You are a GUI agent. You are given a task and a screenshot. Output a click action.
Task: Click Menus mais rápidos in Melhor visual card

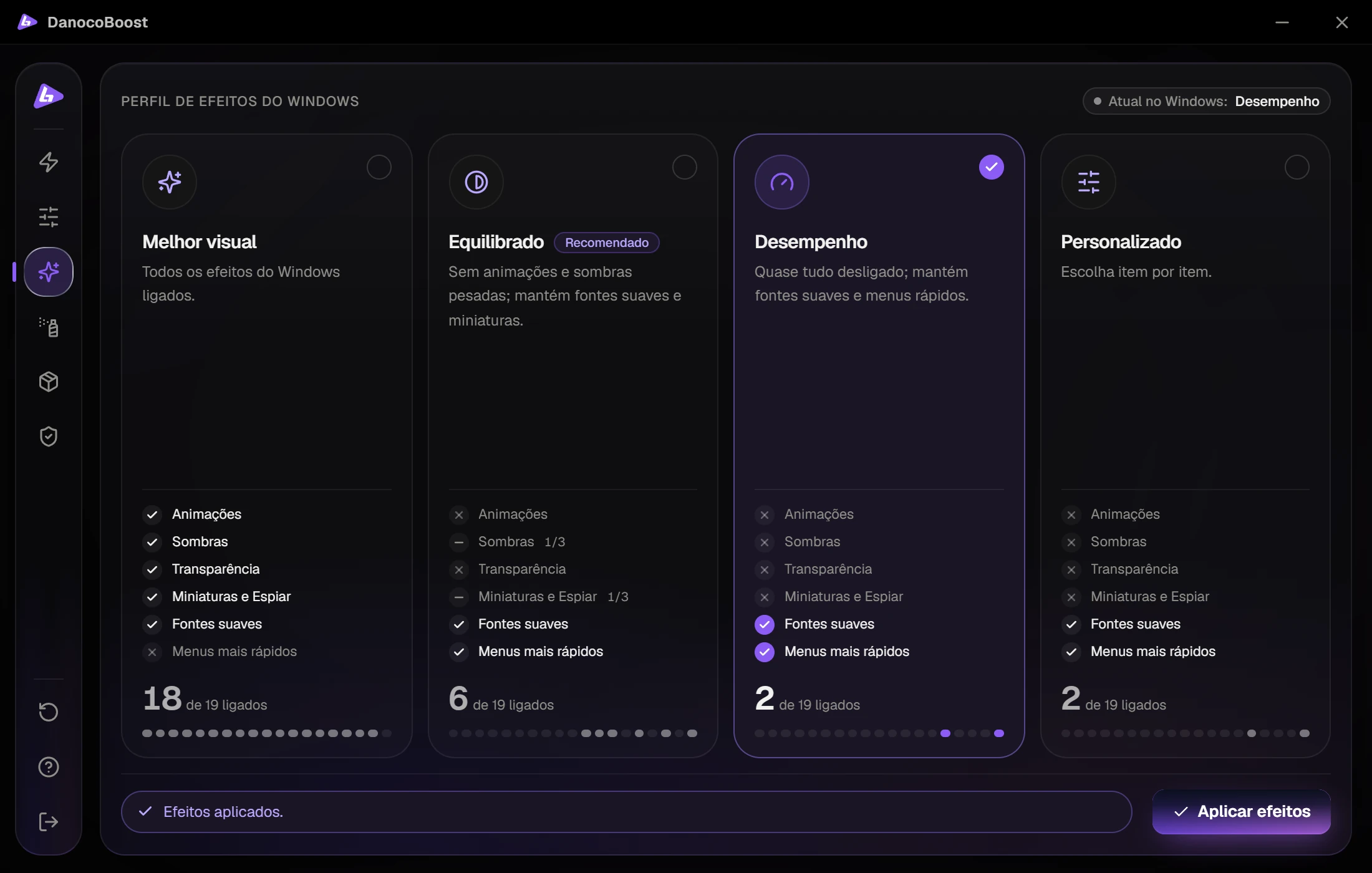[x=220, y=652]
